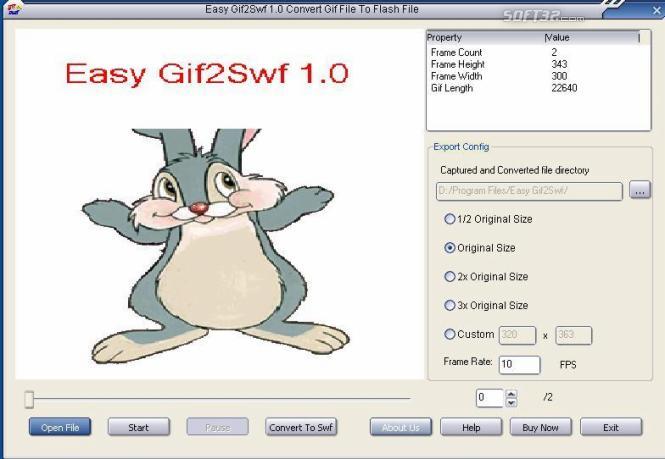This screenshot has width=665, height=459.
Task: Start the GIF preview playback
Action: click(139, 427)
